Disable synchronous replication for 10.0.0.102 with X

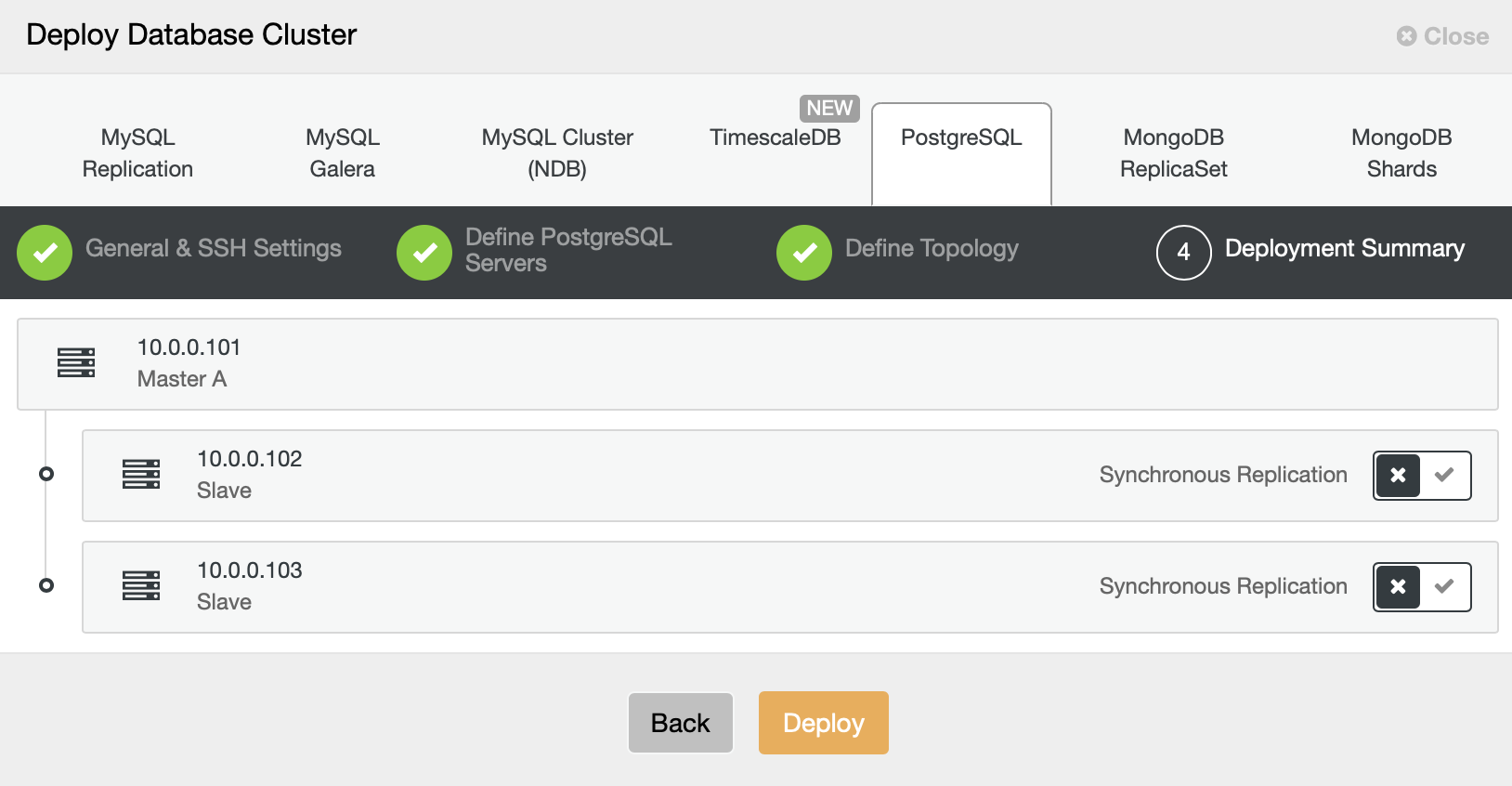click(1398, 476)
